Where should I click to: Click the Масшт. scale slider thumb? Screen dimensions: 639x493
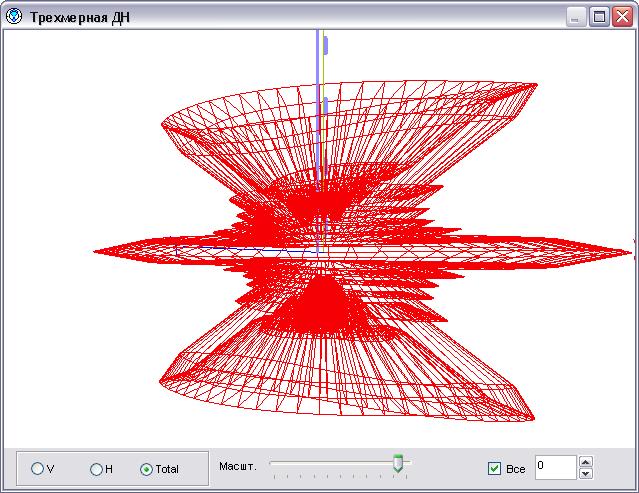398,463
